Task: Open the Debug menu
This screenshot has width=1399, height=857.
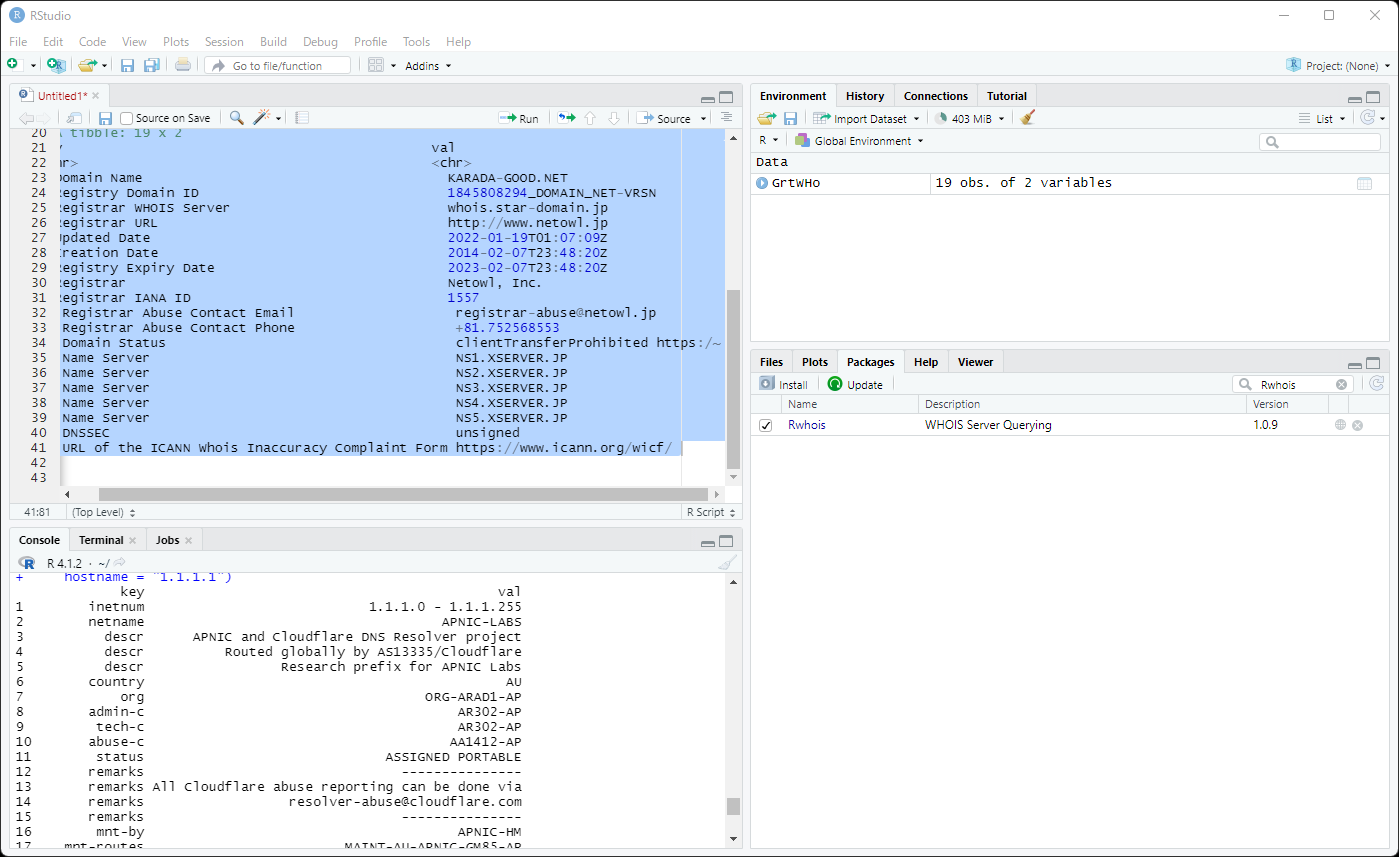Action: pos(320,42)
